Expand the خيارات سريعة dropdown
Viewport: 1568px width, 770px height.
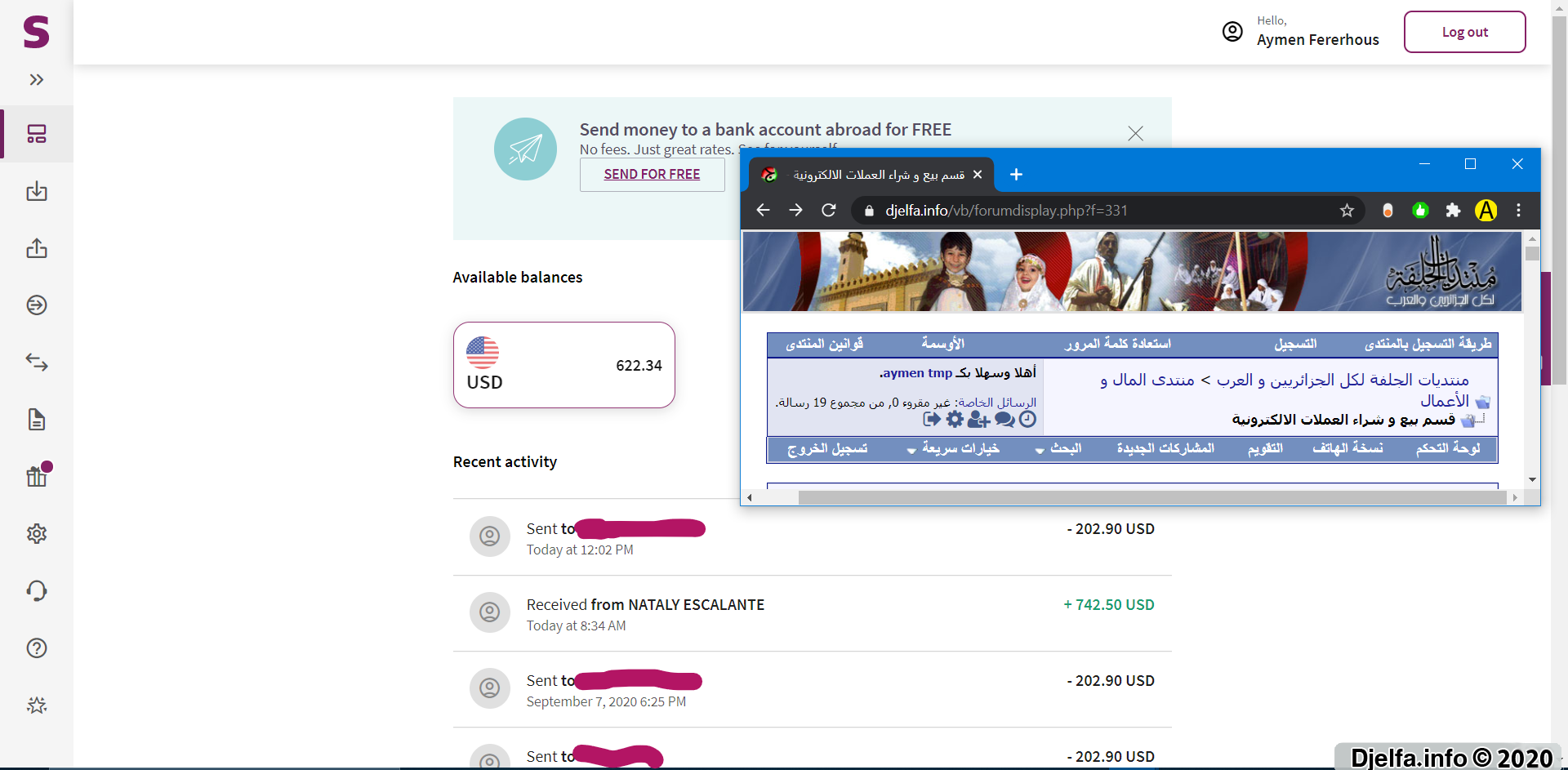coord(953,449)
